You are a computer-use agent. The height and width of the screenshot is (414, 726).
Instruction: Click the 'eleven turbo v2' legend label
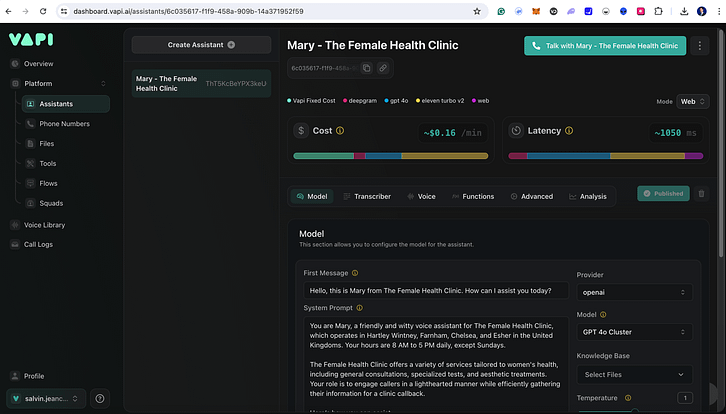point(443,101)
